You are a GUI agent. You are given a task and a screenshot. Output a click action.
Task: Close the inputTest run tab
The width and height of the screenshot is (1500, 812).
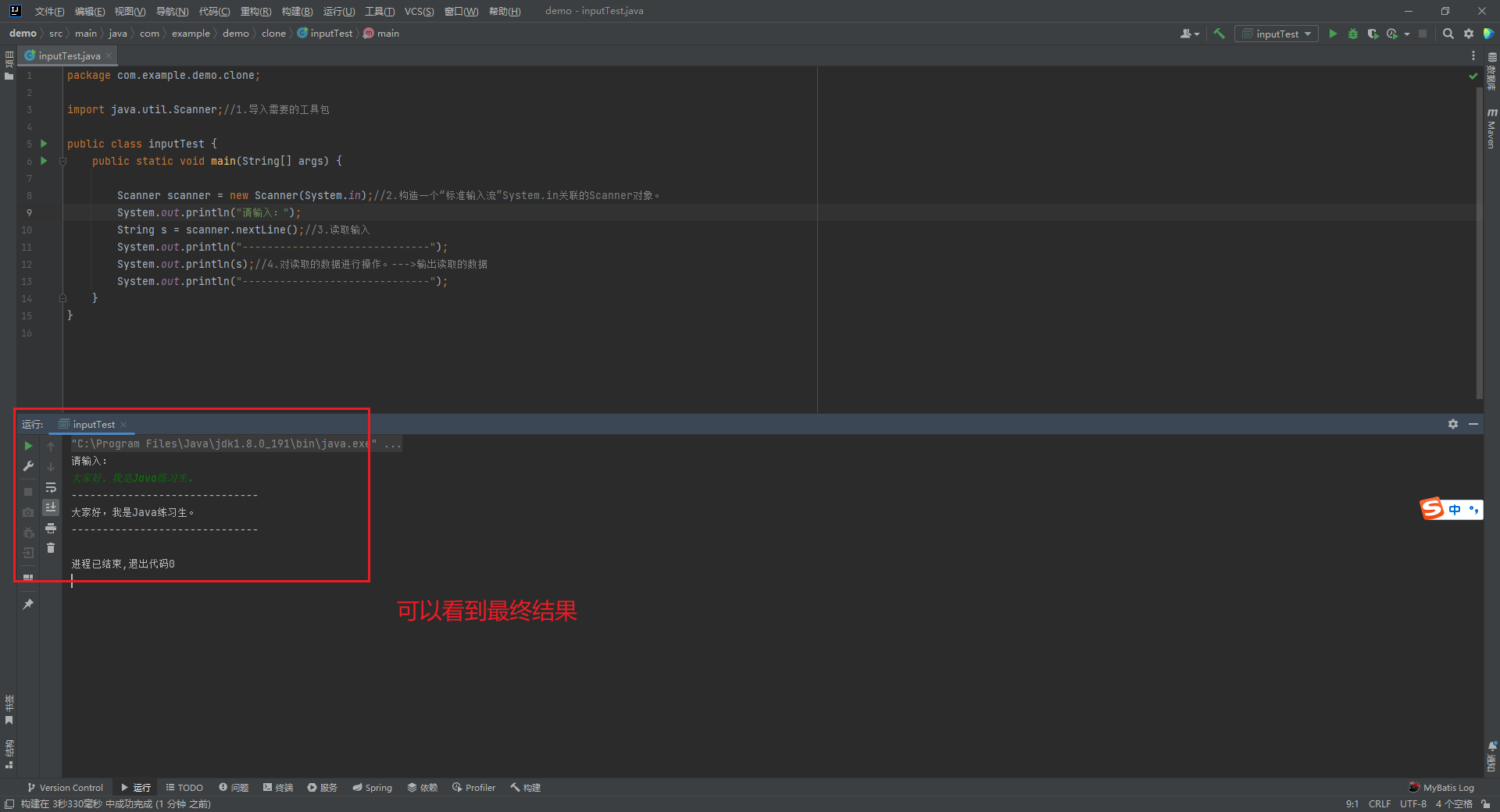pos(123,424)
